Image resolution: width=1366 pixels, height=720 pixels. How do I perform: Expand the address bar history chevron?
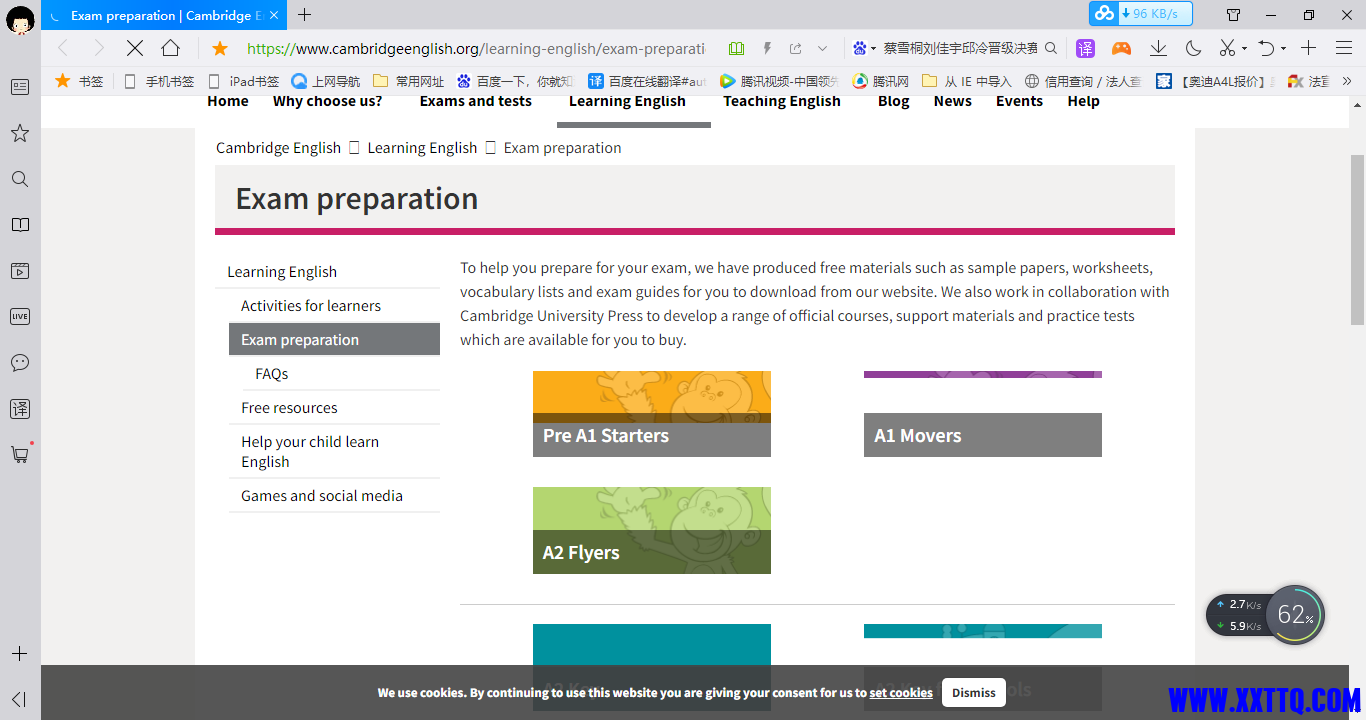click(x=823, y=48)
